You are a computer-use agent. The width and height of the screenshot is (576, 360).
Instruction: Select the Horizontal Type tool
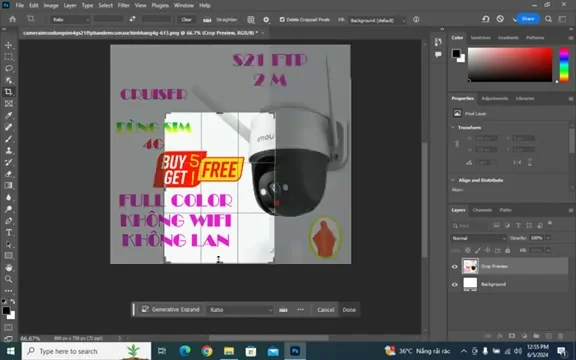(8, 233)
